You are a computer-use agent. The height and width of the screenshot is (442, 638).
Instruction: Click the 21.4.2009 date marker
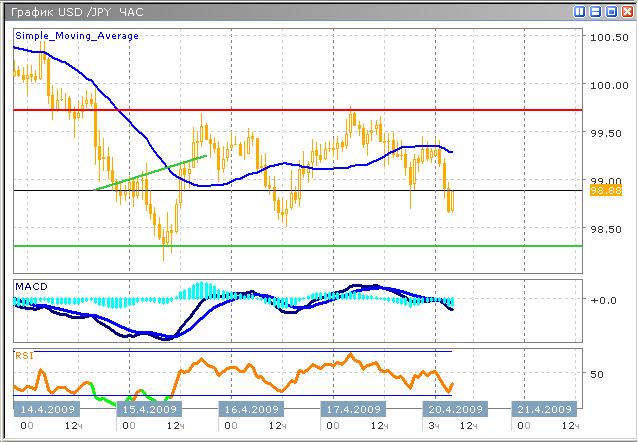pos(545,409)
